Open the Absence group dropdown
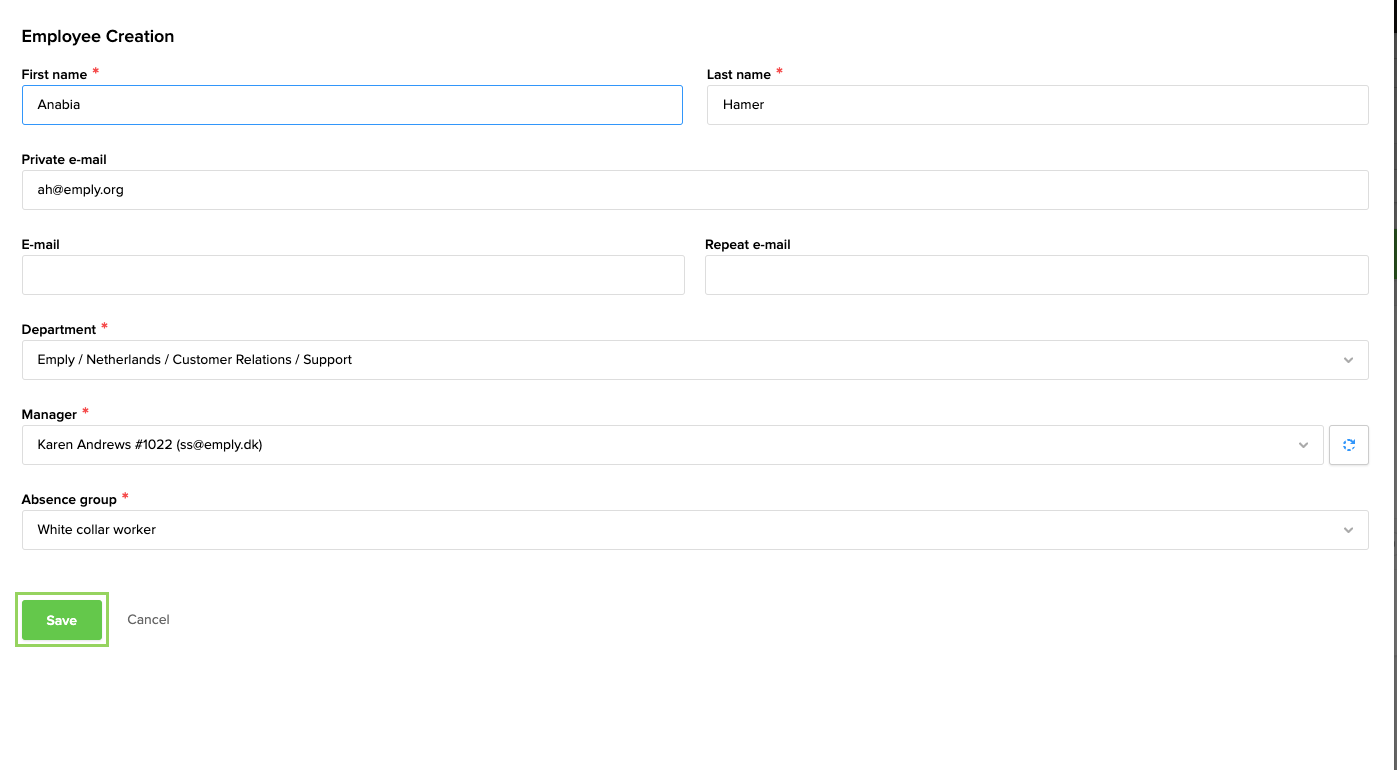The height and width of the screenshot is (770, 1397). coord(1347,529)
